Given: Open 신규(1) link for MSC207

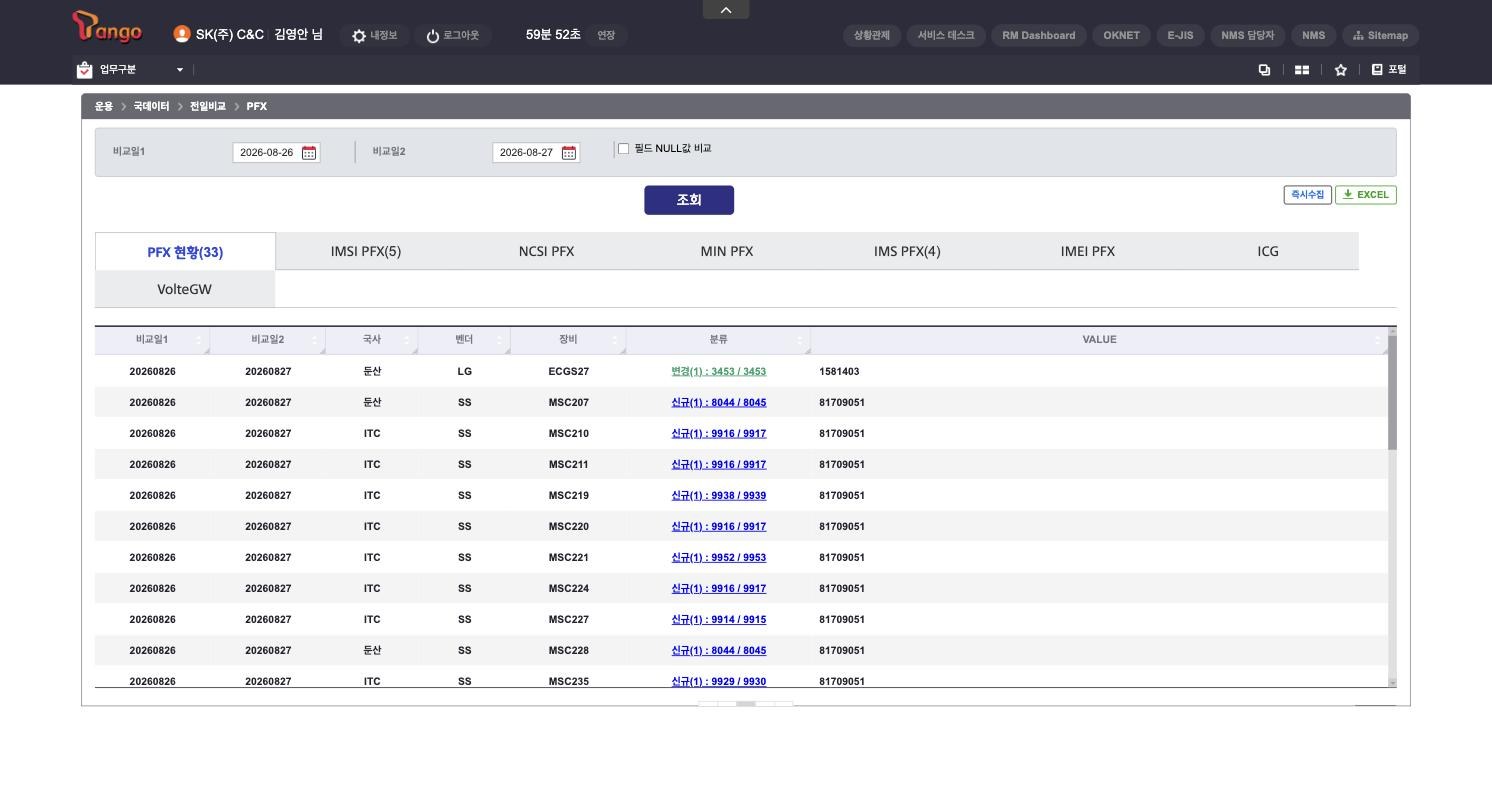Looking at the screenshot, I should pyautogui.click(x=718, y=403).
